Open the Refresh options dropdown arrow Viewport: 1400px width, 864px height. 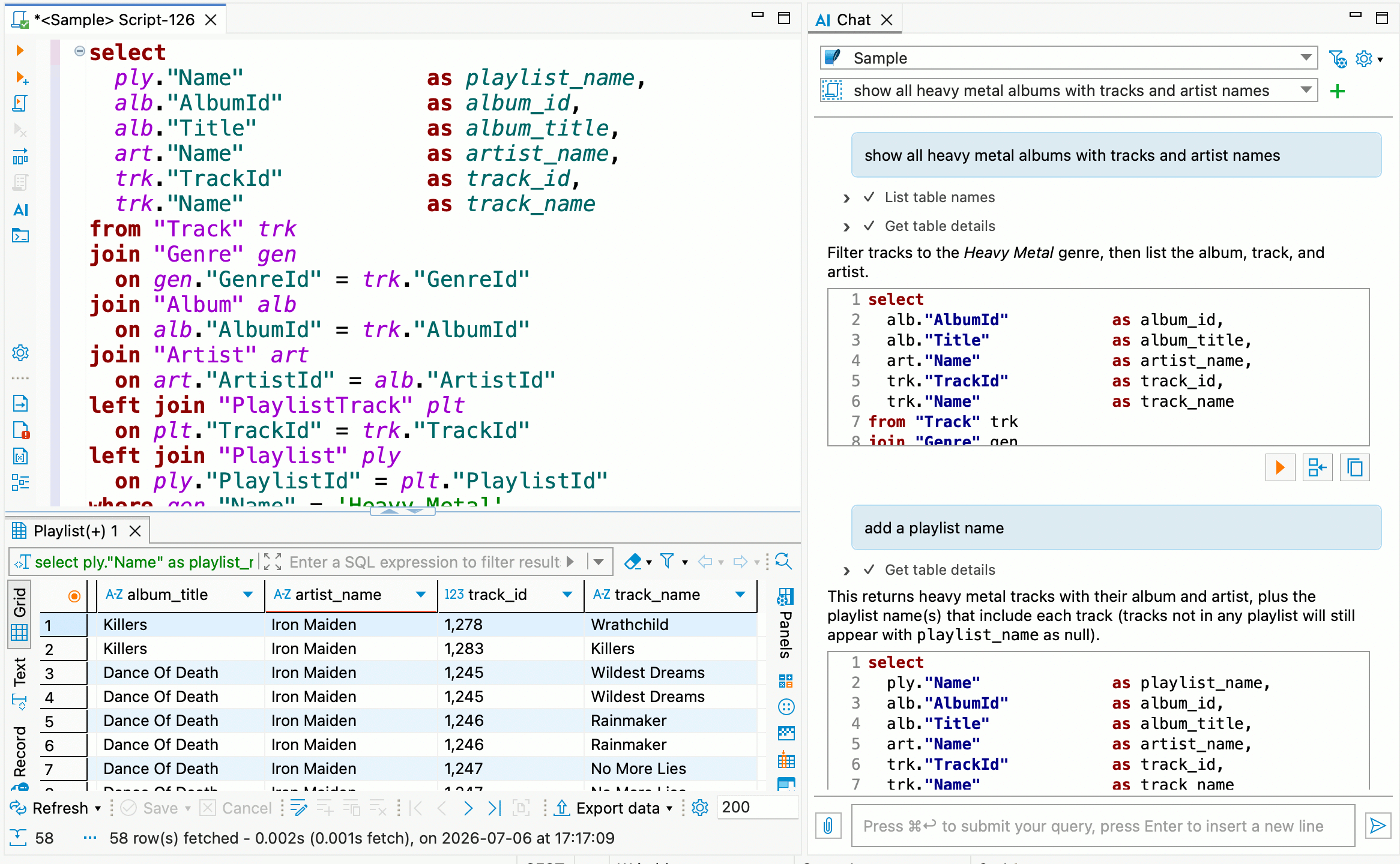(x=98, y=809)
